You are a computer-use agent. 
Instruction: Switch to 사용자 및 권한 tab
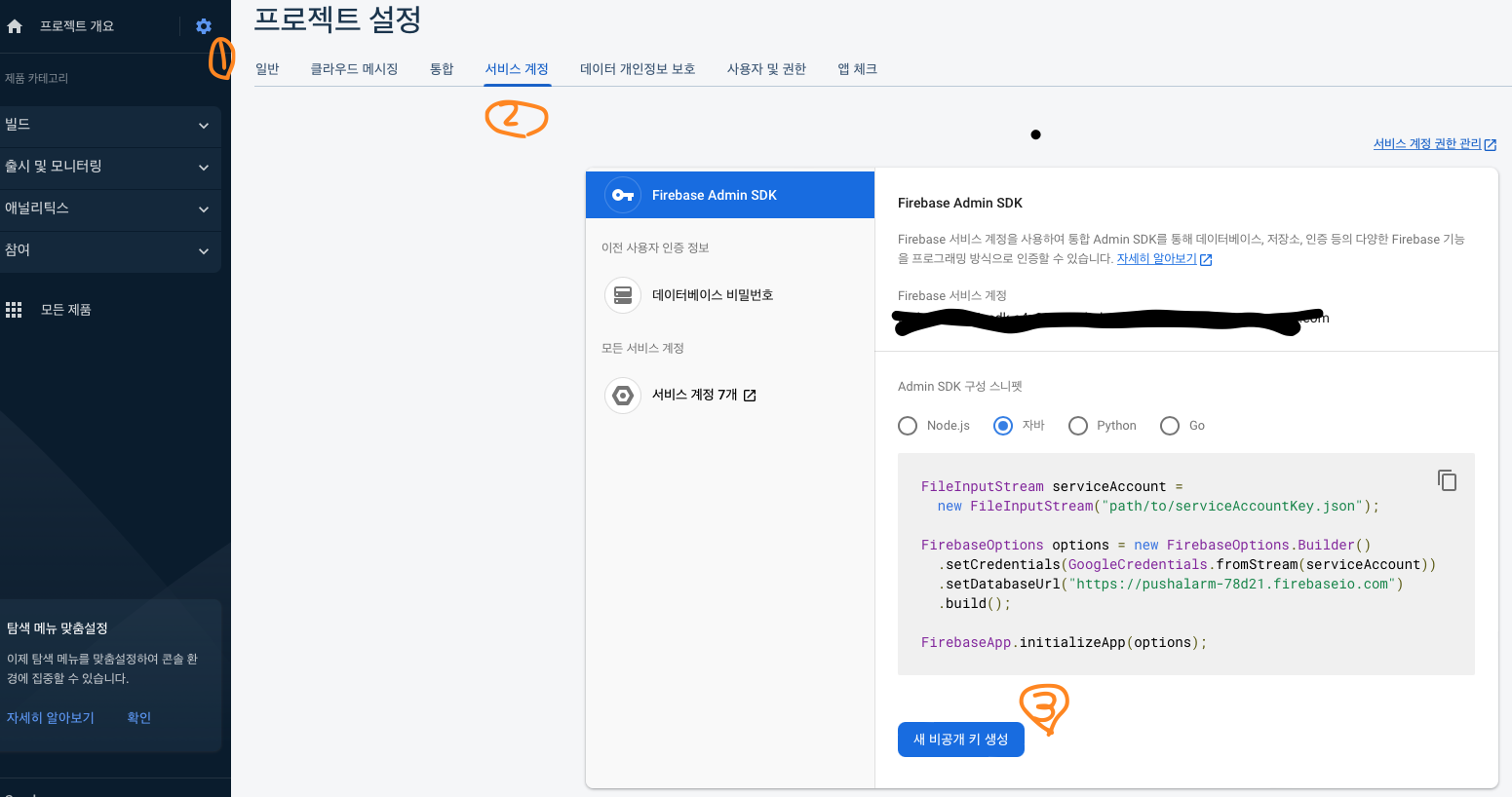click(766, 69)
